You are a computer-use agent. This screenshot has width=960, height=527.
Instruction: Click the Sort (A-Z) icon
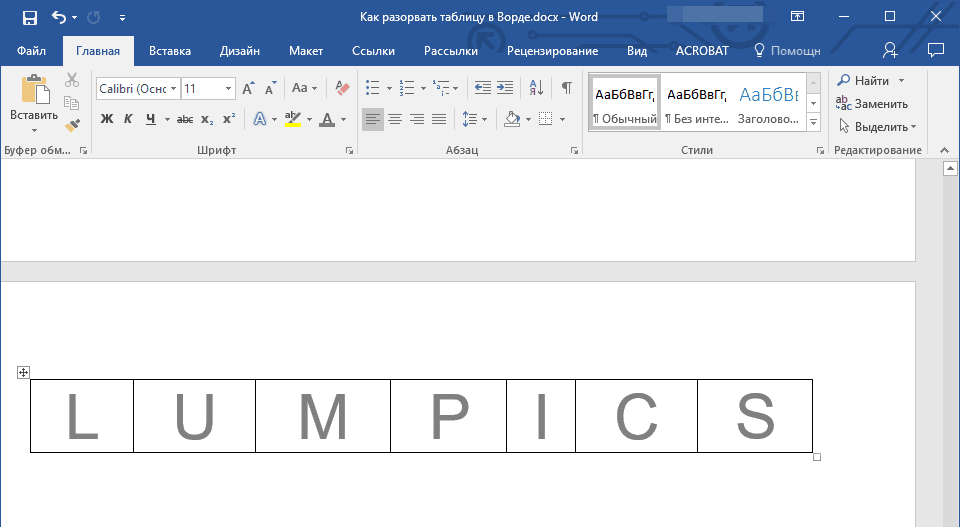(536, 88)
